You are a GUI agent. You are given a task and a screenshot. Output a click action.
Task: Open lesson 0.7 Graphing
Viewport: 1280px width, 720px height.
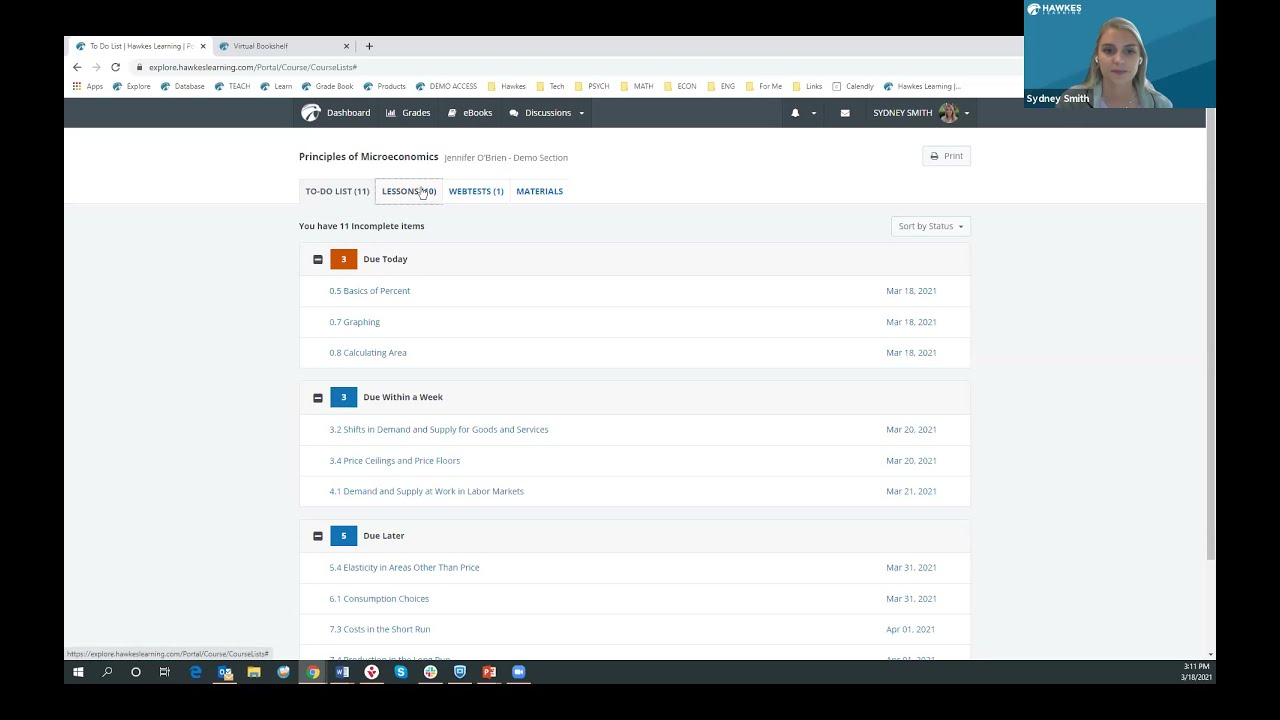[x=355, y=322]
